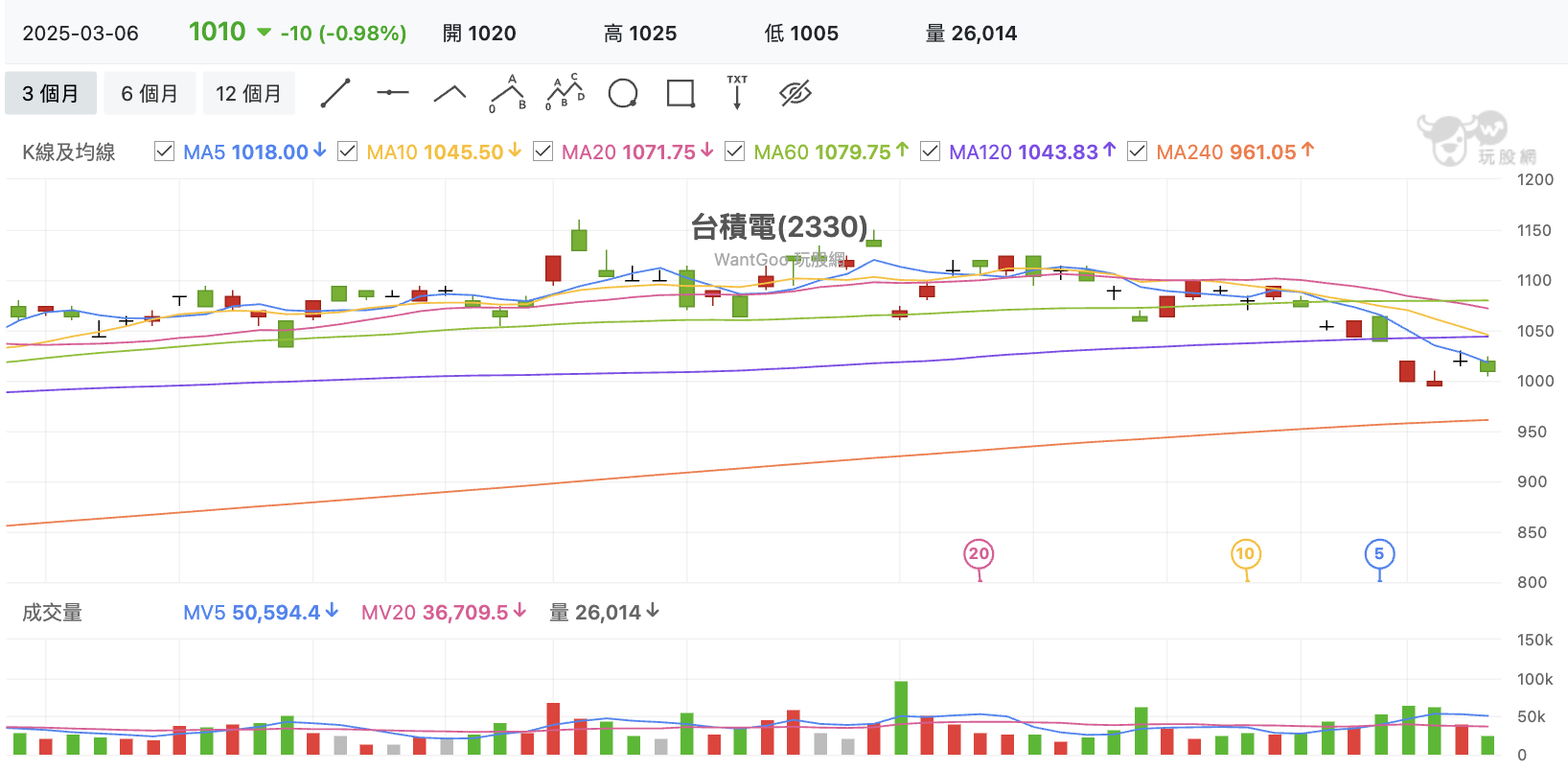Click the MA5 1018.00 value label
The image size is (1568, 771).
pos(255,152)
